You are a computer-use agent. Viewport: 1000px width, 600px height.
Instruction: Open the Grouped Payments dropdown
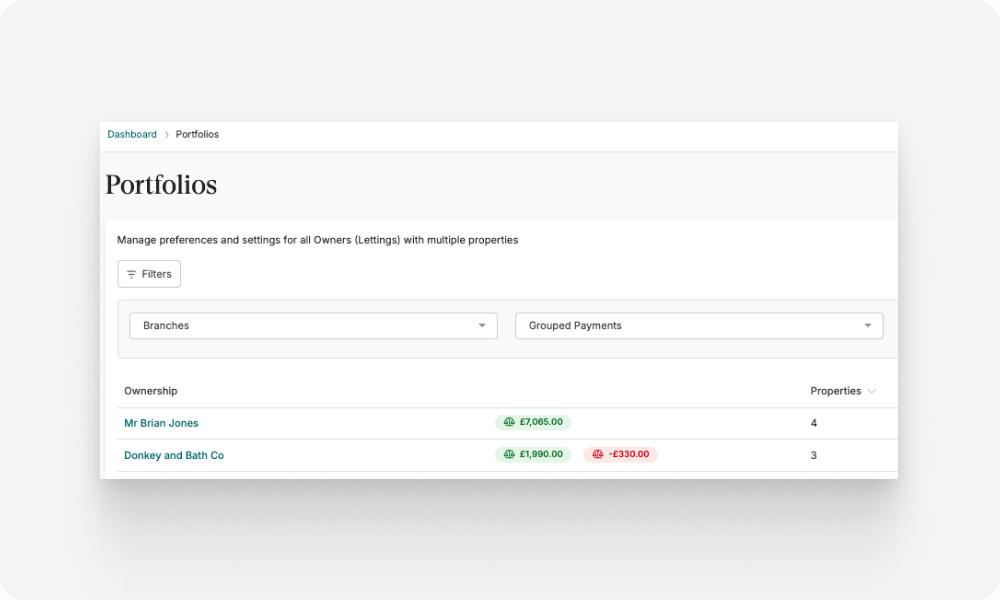[x=698, y=325]
